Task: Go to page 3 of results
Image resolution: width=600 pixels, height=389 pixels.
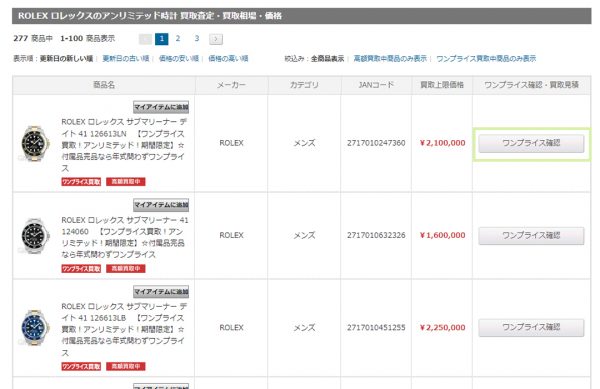Action: coord(197,39)
